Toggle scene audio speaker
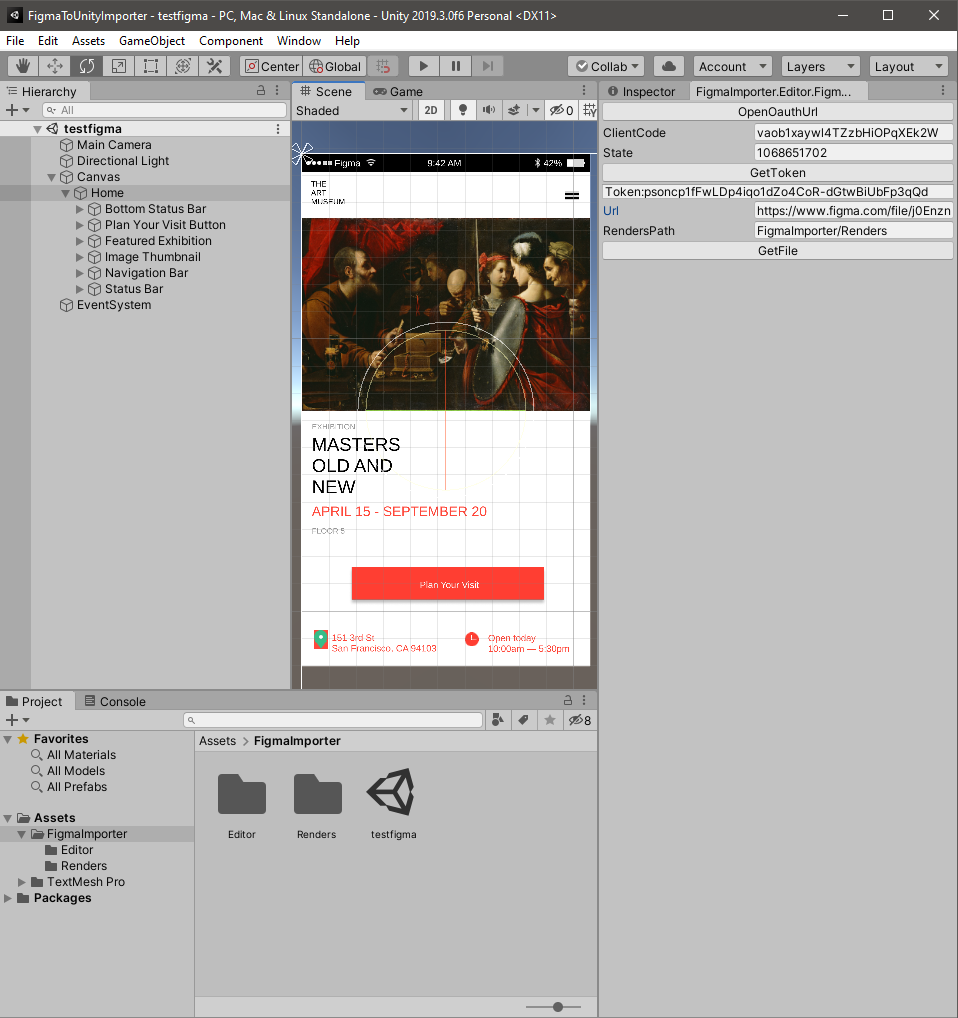 click(x=488, y=111)
